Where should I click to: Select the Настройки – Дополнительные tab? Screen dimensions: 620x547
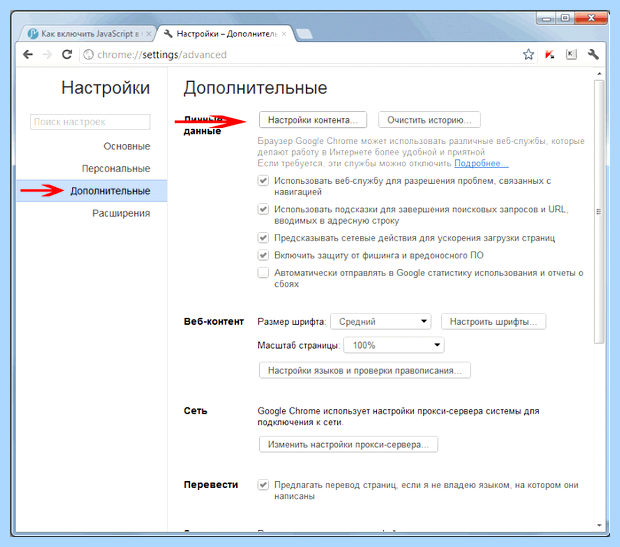point(225,34)
